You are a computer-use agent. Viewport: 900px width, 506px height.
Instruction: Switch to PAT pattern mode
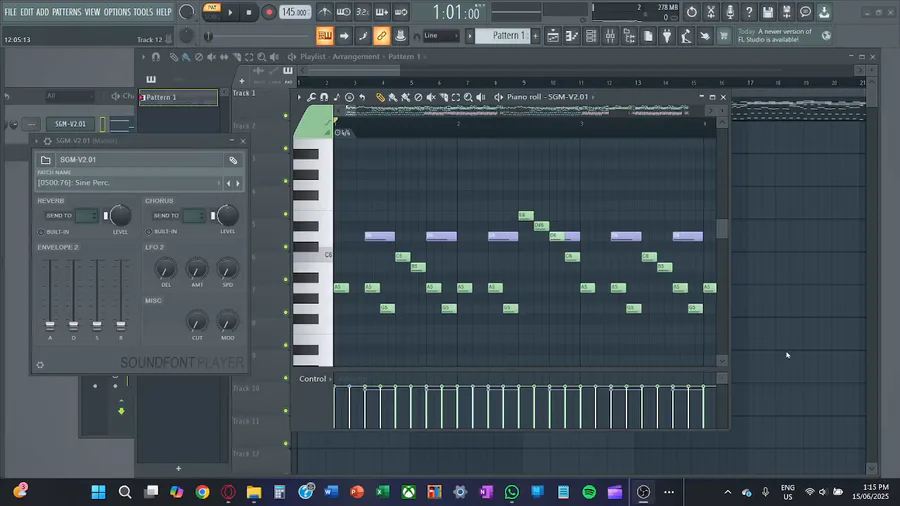tap(212, 7)
